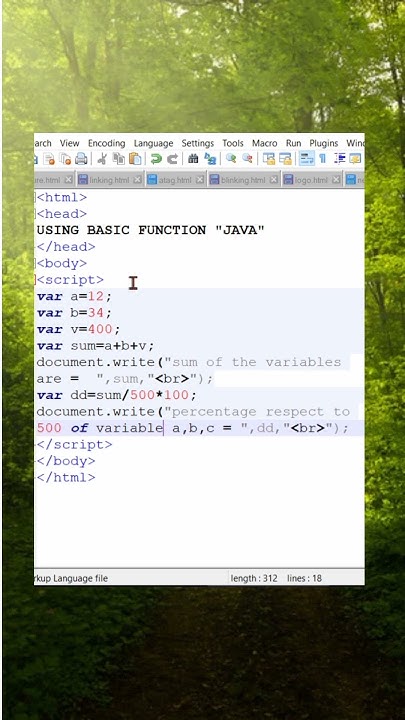Click the opening <head> tag line

point(62,214)
